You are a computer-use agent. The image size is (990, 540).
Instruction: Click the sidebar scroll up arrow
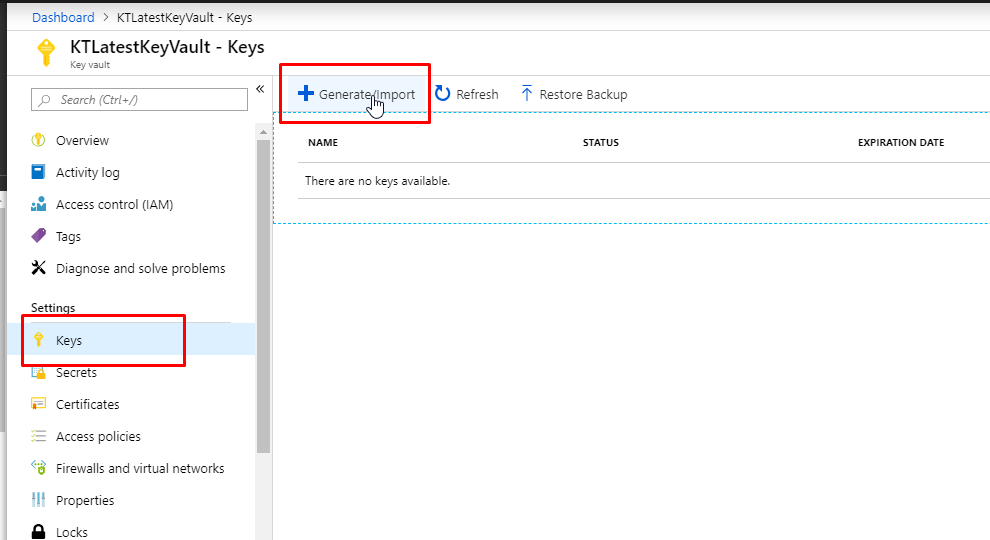pyautogui.click(x=263, y=133)
